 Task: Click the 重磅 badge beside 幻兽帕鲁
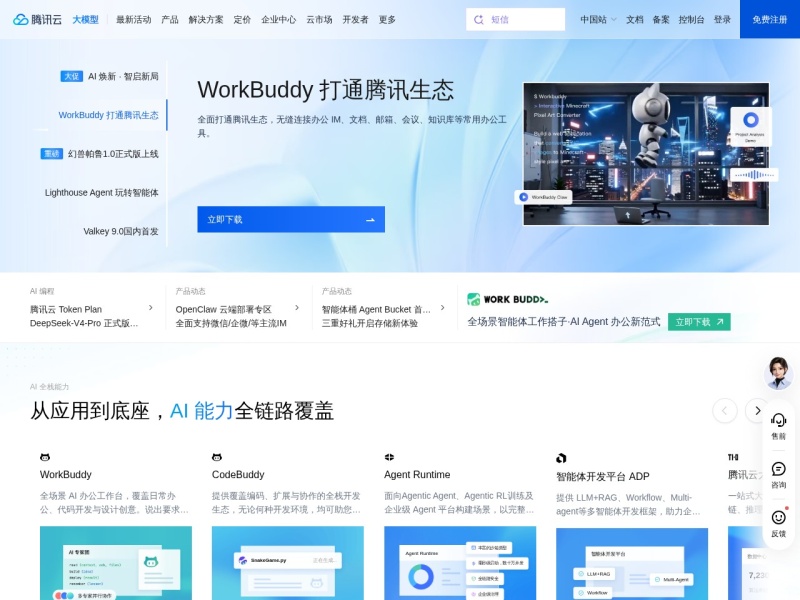coord(52,154)
